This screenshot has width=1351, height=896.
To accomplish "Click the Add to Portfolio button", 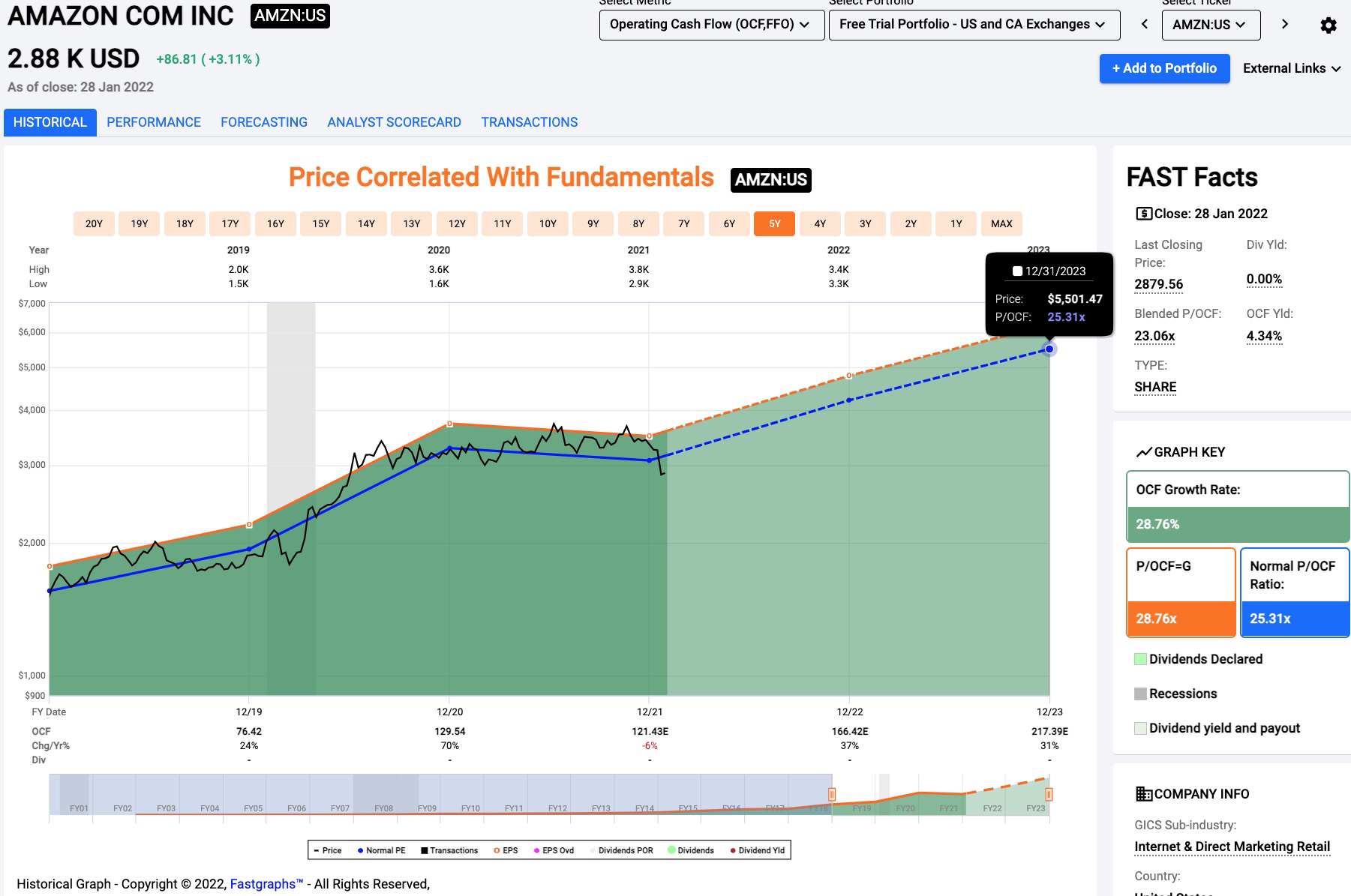I will [1164, 68].
